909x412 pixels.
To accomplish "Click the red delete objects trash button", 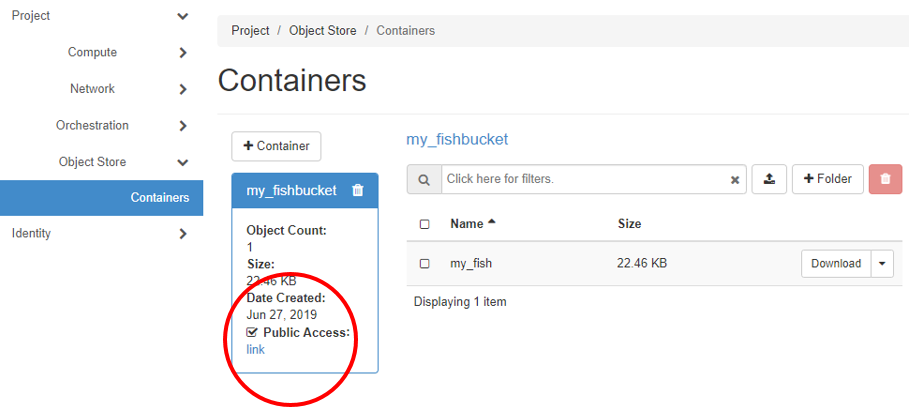I will pos(885,179).
